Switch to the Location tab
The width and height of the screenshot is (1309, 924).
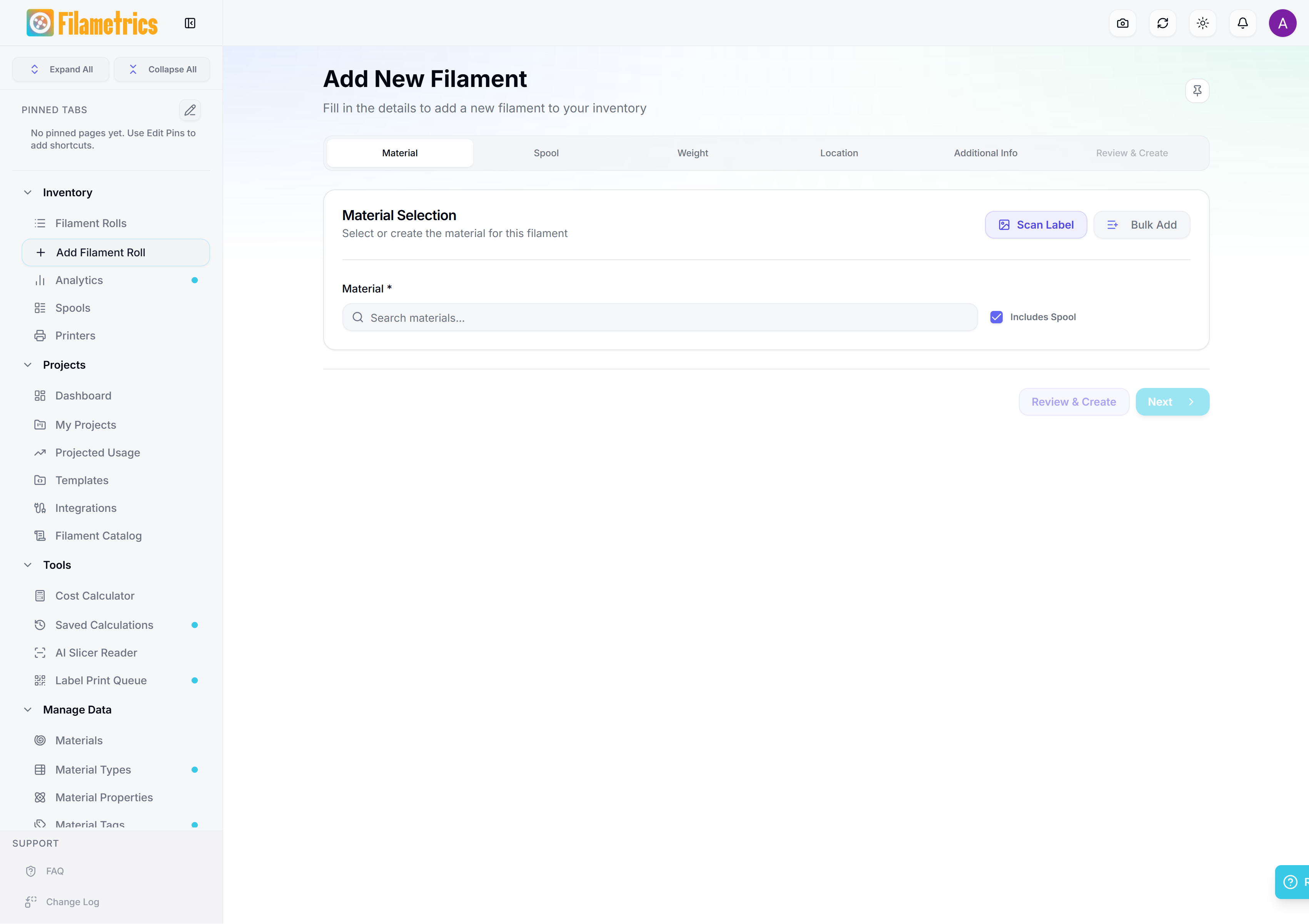pyautogui.click(x=839, y=153)
